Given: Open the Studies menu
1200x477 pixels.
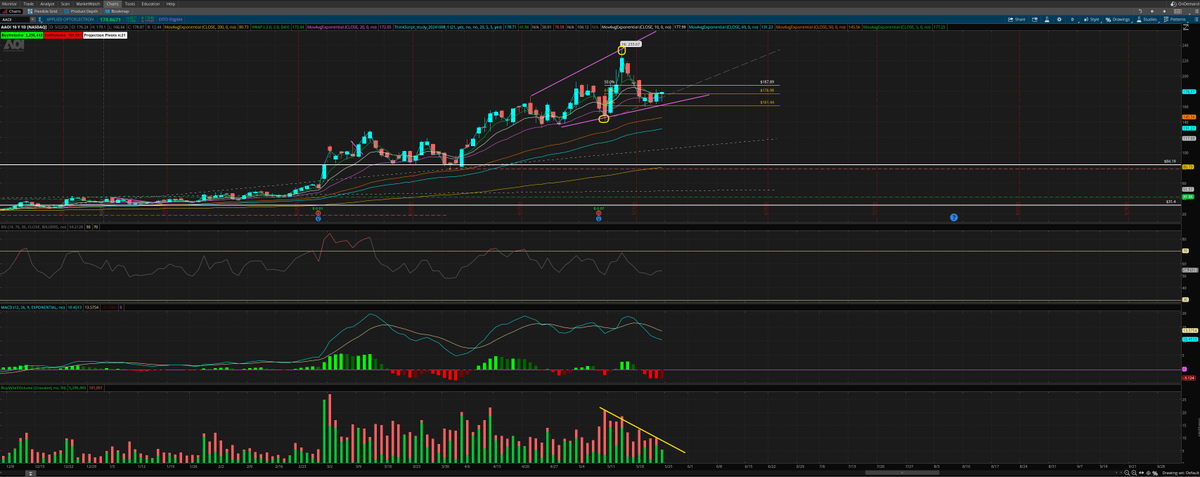Looking at the screenshot, I should click(1148, 19).
